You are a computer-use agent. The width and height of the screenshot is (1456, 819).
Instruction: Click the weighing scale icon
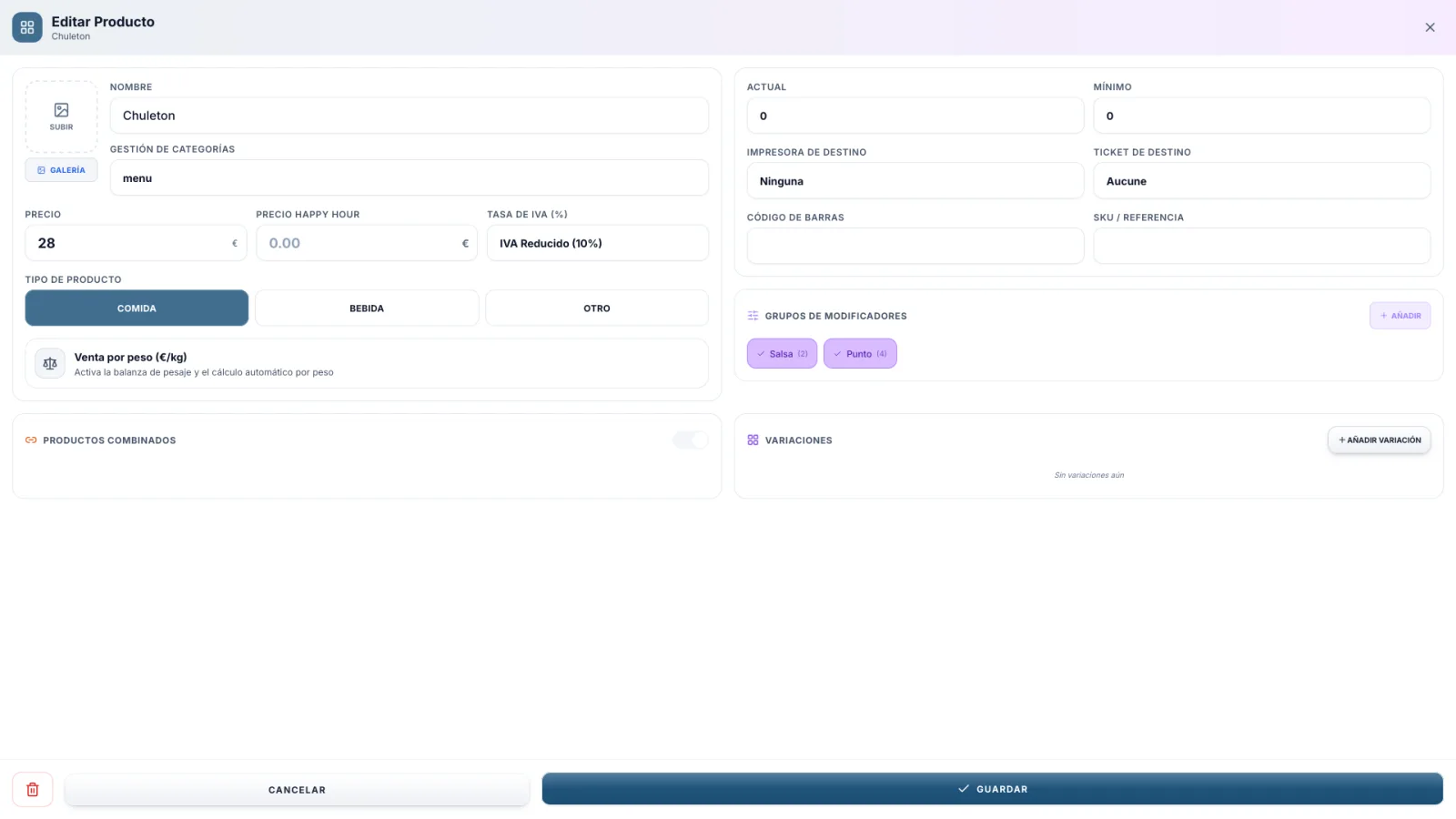pyautogui.click(x=50, y=363)
